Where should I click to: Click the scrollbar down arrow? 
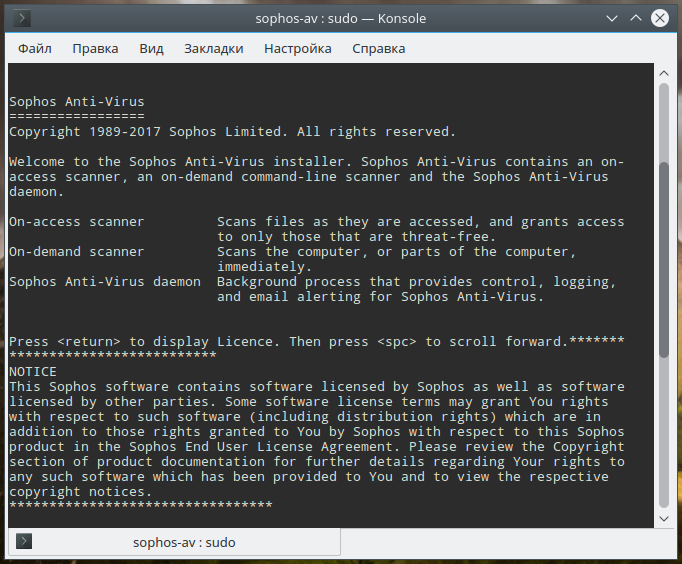[664, 518]
